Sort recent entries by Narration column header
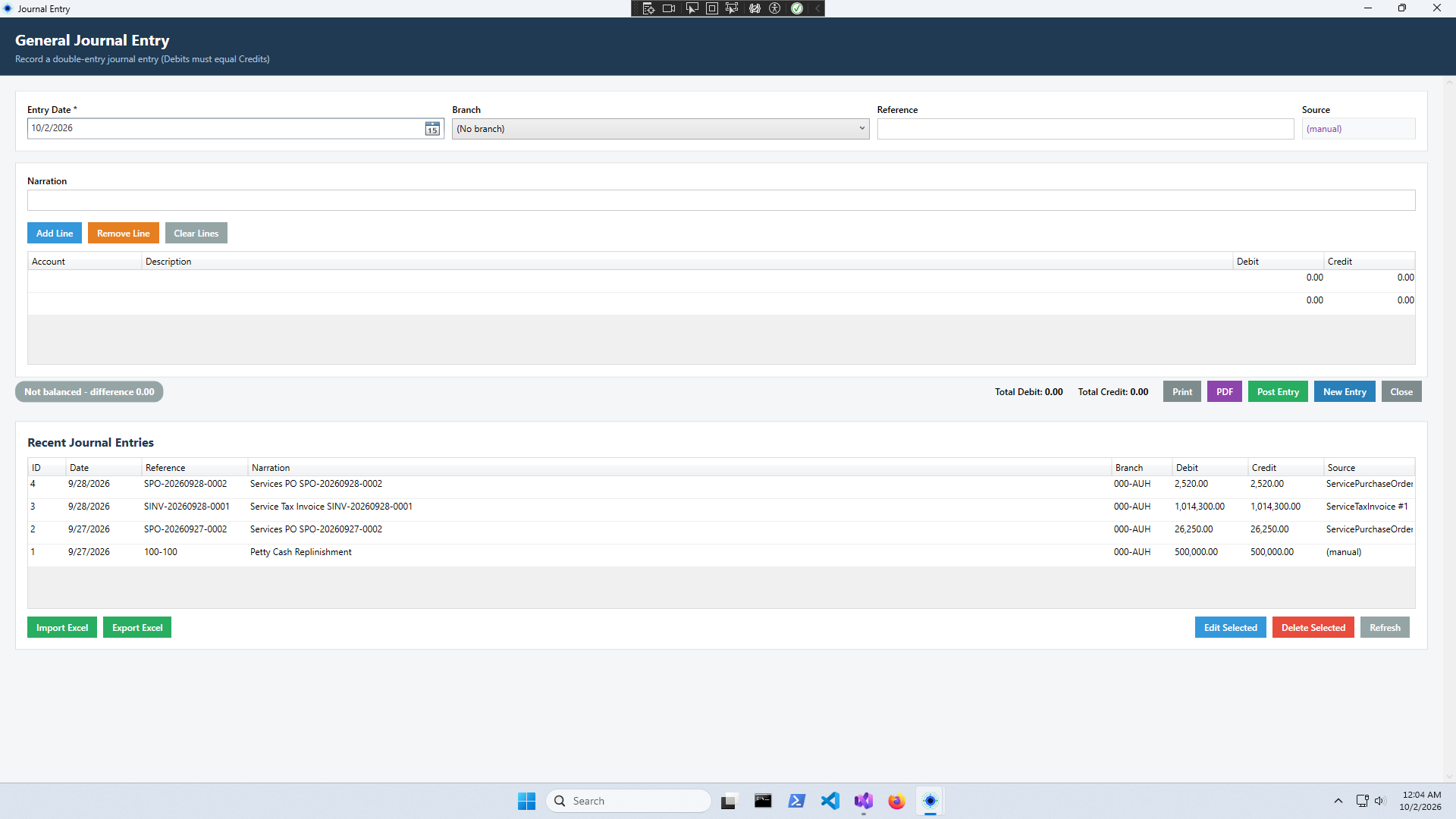1456x819 pixels. tap(679, 467)
